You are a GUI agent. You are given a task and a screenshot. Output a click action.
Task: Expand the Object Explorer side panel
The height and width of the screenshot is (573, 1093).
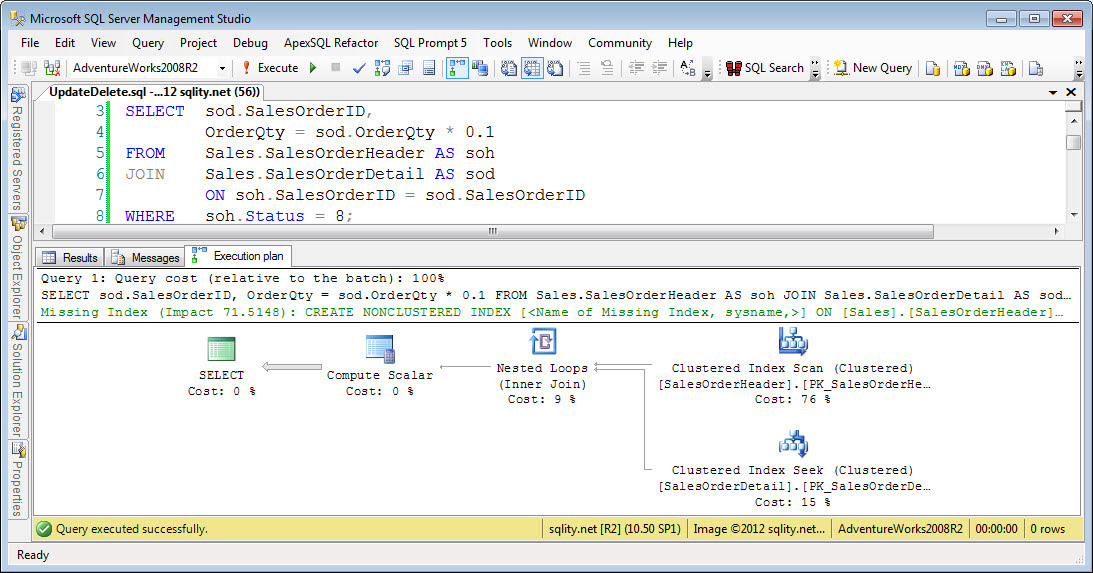pyautogui.click(x=18, y=269)
